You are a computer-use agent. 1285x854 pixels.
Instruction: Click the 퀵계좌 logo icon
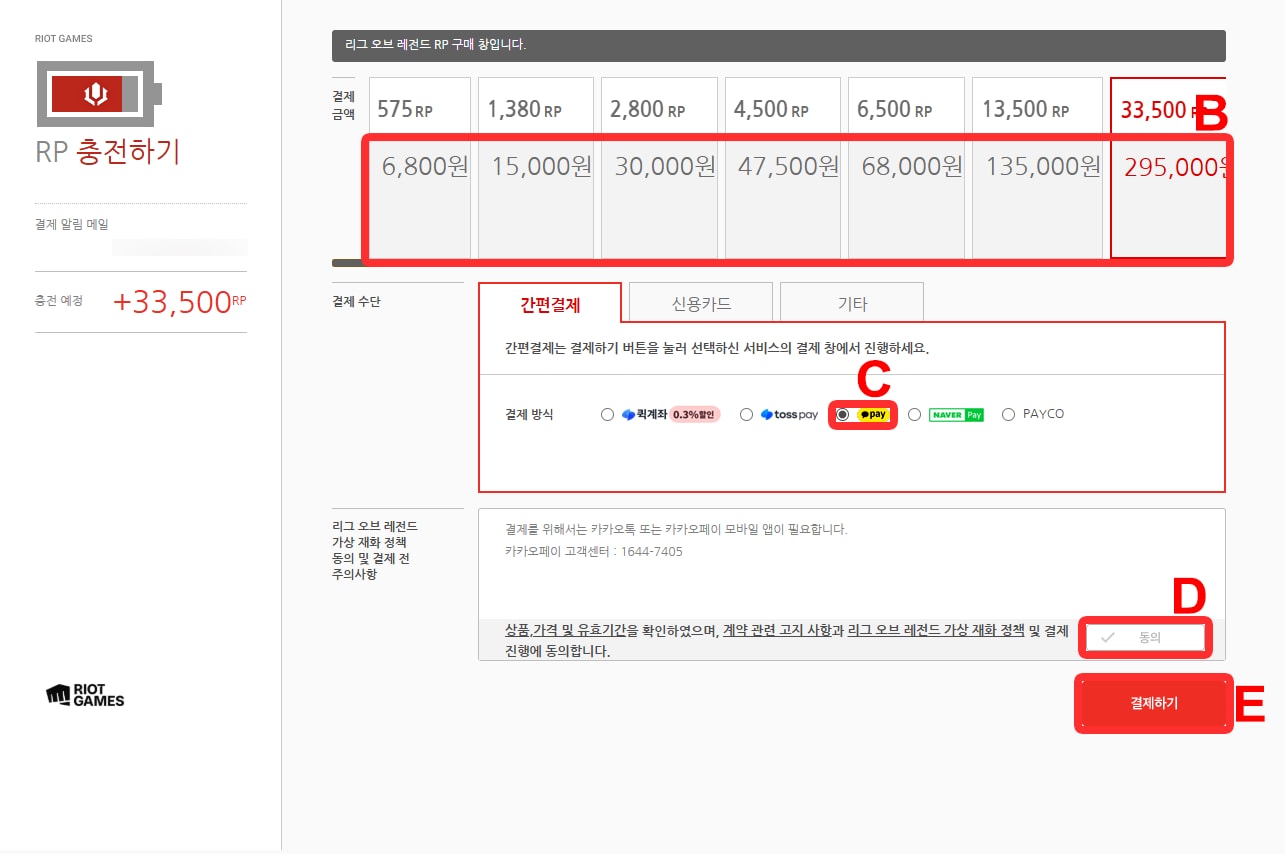pyautogui.click(x=628, y=414)
